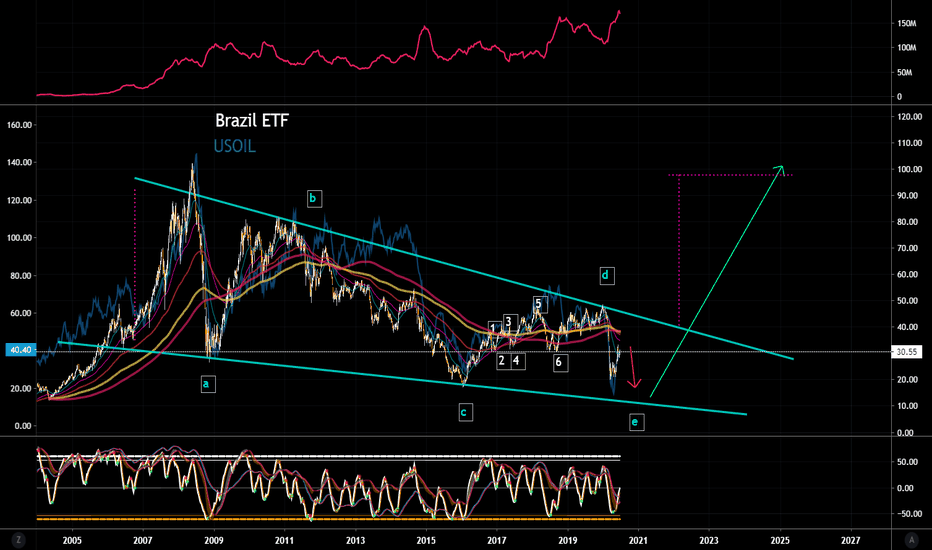Viewport: 932px width, 550px height.
Task: Click the red downward arrow near 2021
Action: (x=634, y=369)
